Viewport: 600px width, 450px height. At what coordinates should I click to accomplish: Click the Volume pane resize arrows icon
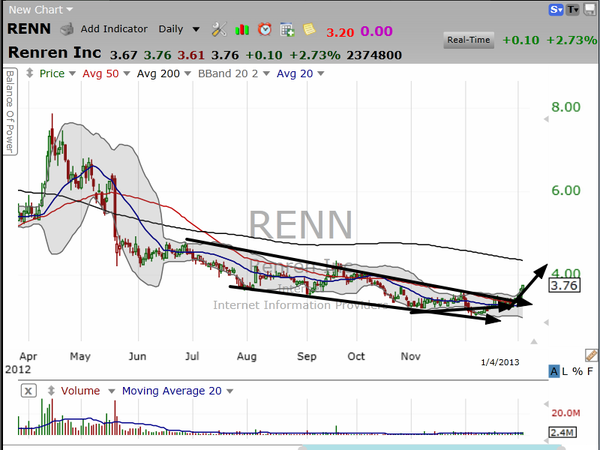(51, 391)
